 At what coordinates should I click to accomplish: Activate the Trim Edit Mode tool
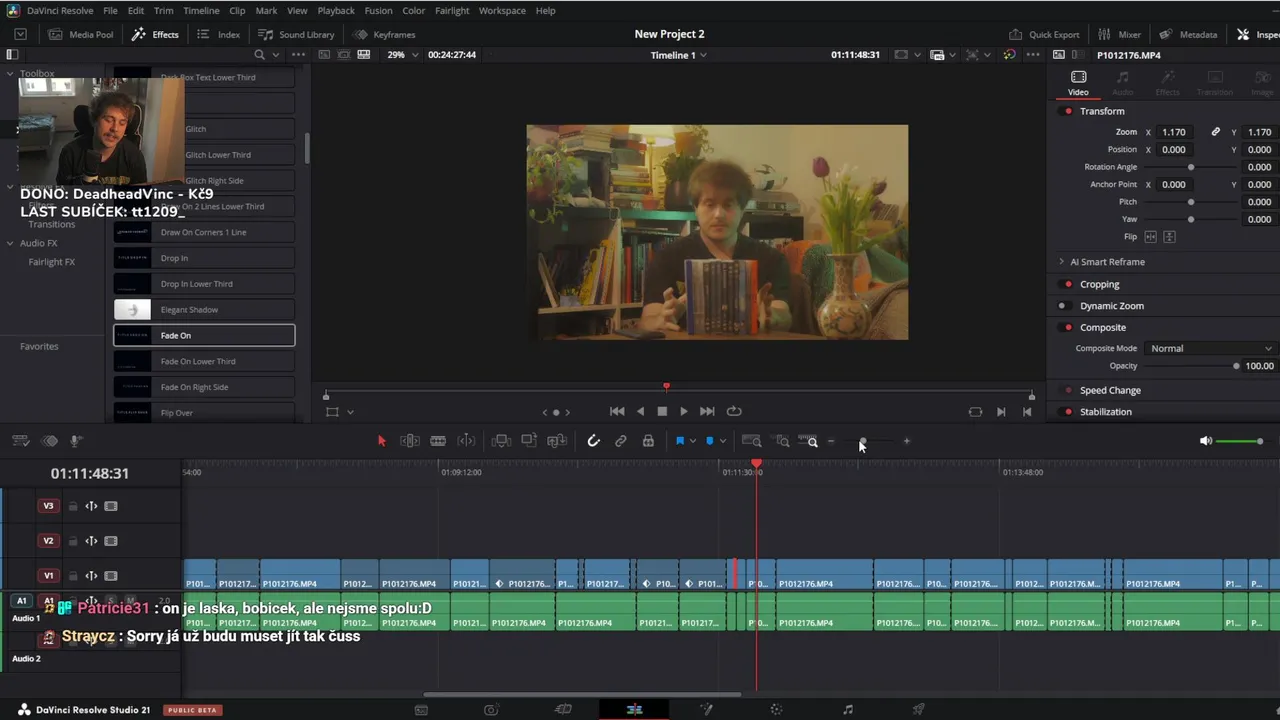click(410, 441)
